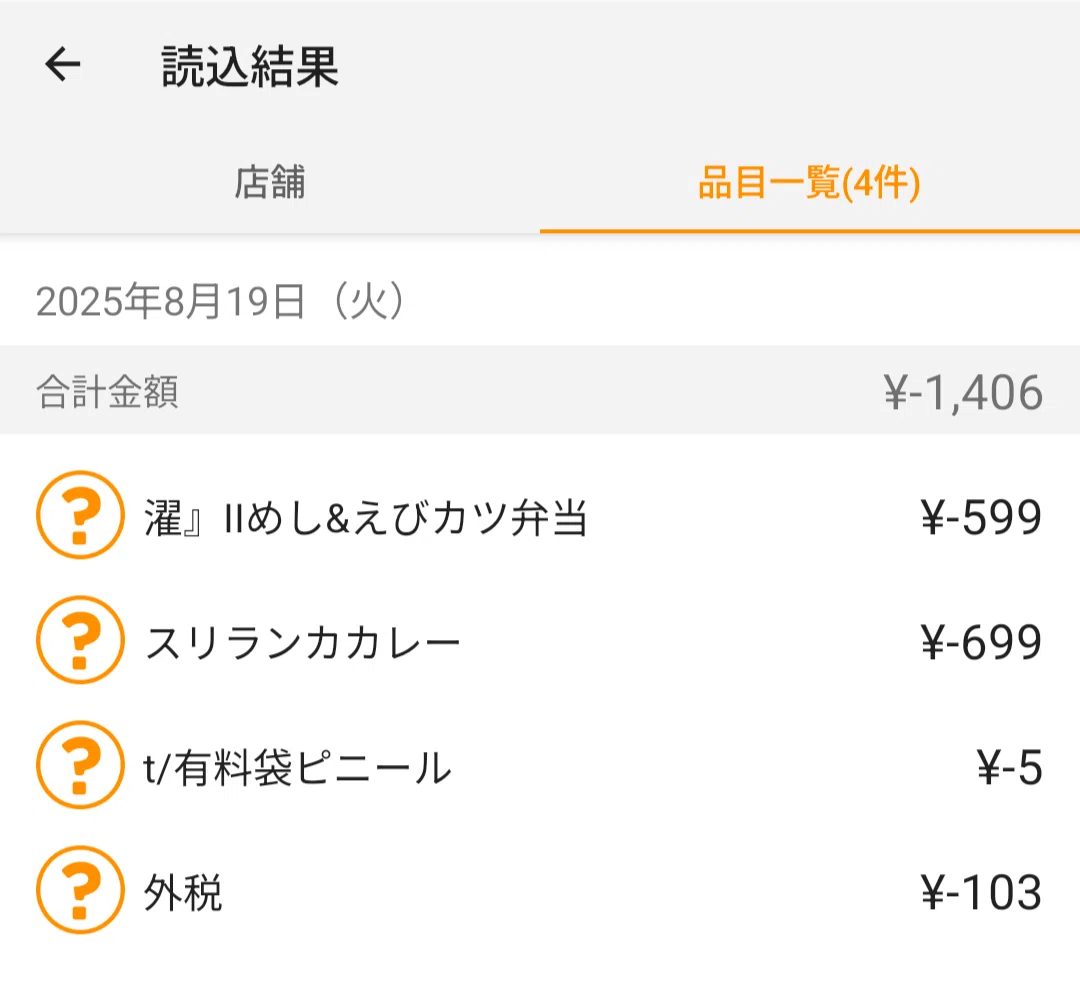
Task: Tap the total amount ¥-1,406
Action: pyautogui.click(x=964, y=393)
